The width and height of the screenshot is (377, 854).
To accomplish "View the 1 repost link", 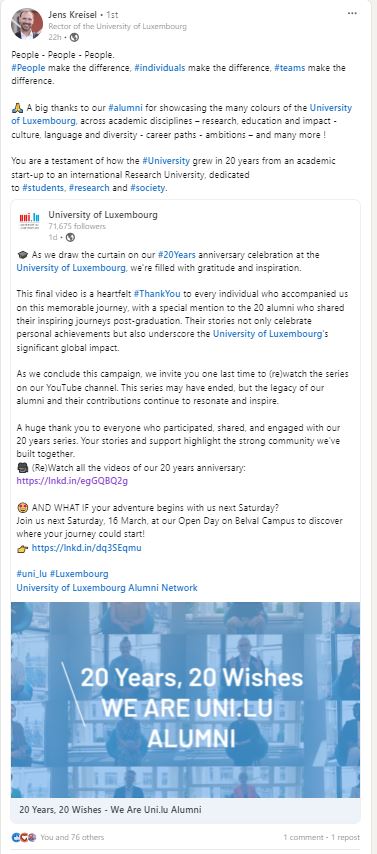I will [x=345, y=837].
